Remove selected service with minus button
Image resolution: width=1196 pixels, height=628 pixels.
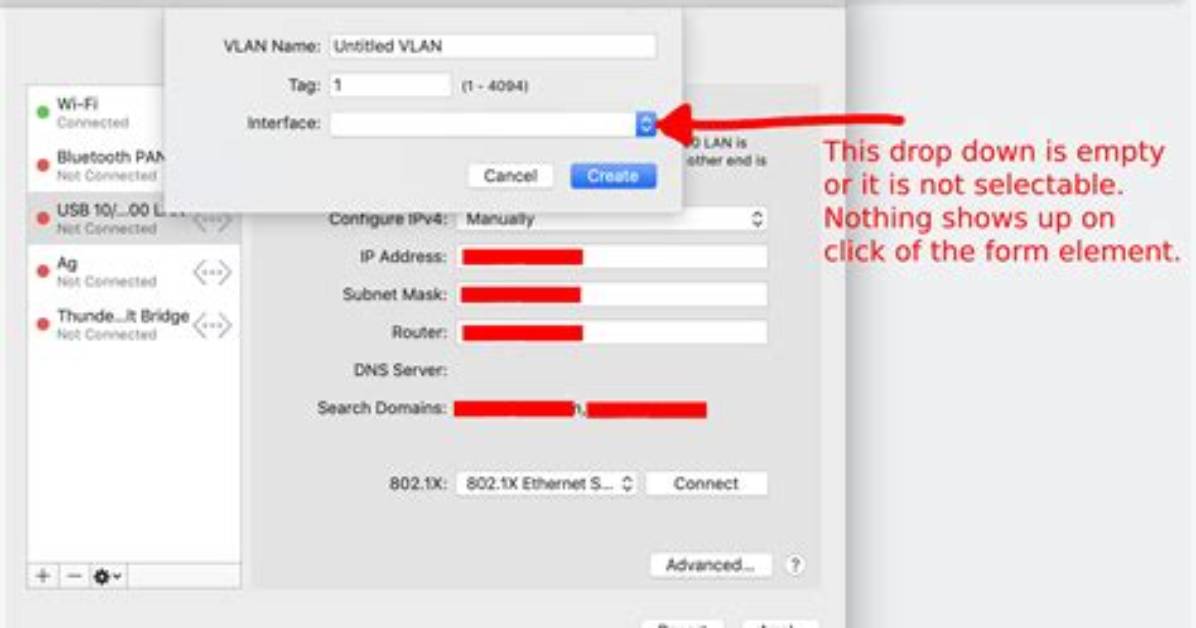click(73, 576)
